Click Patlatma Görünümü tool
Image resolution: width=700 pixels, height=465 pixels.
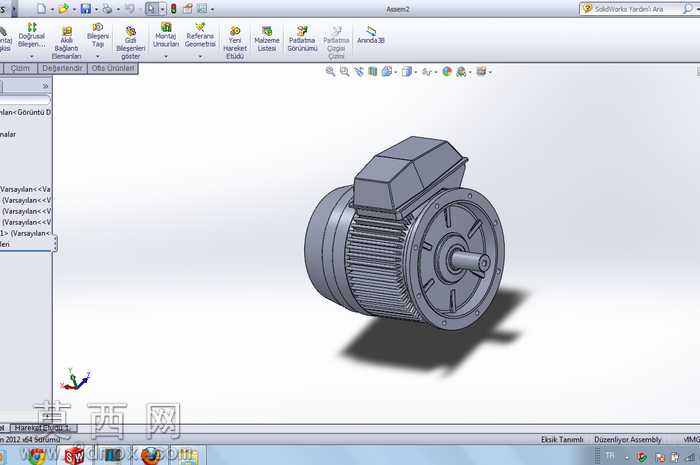(x=302, y=39)
